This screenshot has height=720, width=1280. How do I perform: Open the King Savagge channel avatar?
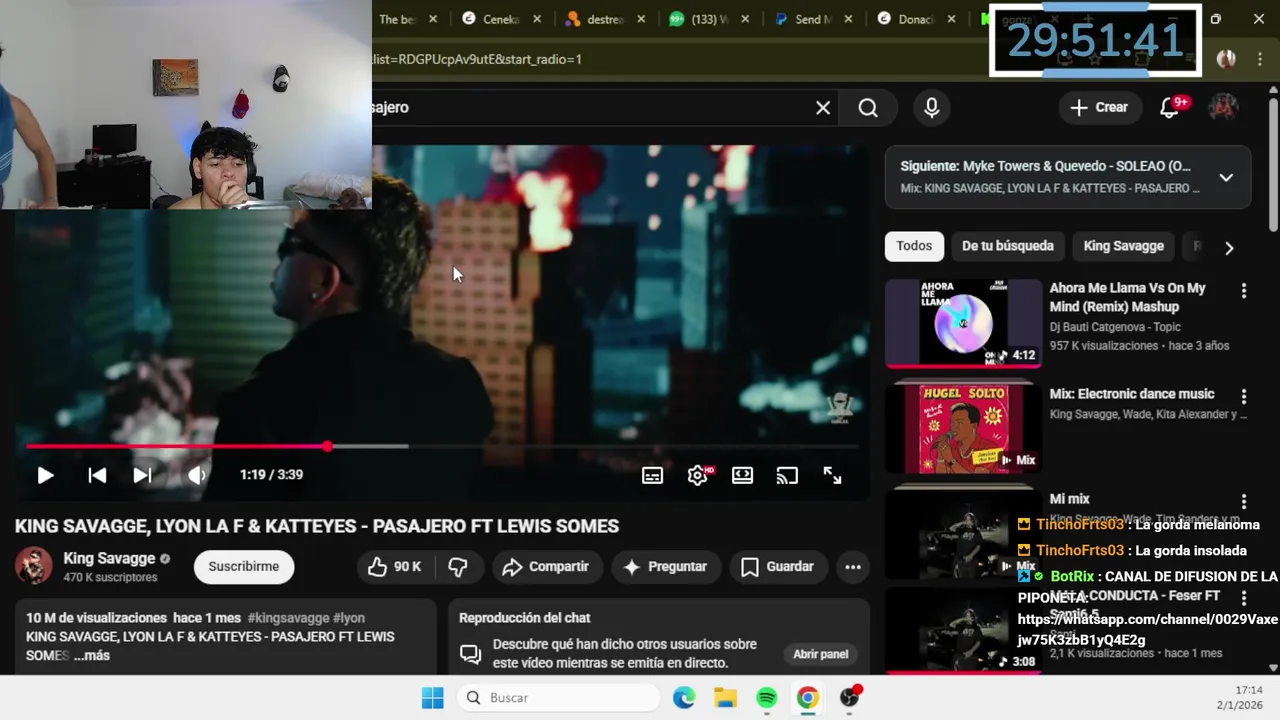click(x=33, y=566)
